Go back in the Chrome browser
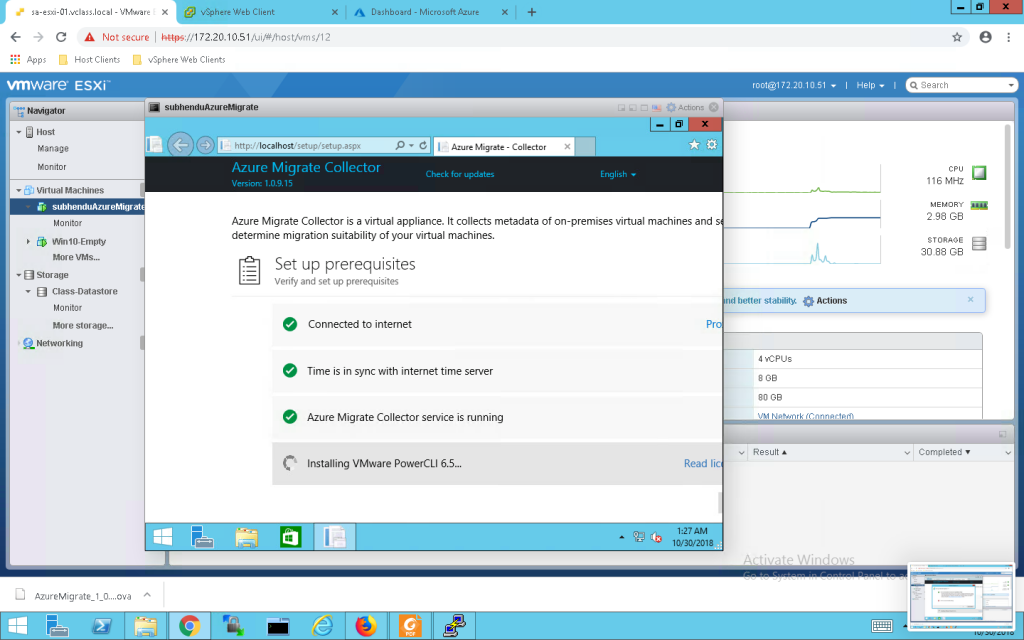The height and width of the screenshot is (640, 1024). 16,37
